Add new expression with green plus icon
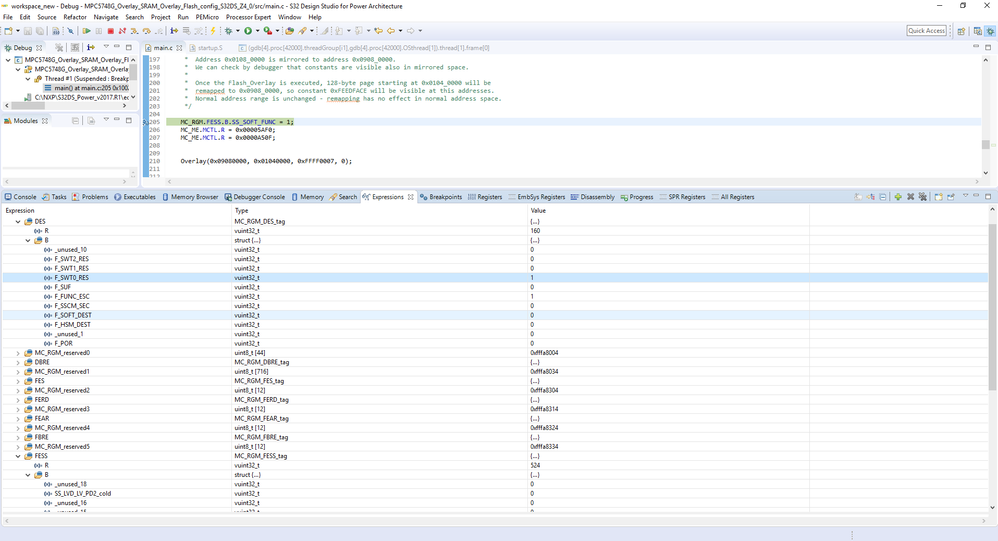Image resolution: width=998 pixels, height=541 pixels. (x=898, y=197)
